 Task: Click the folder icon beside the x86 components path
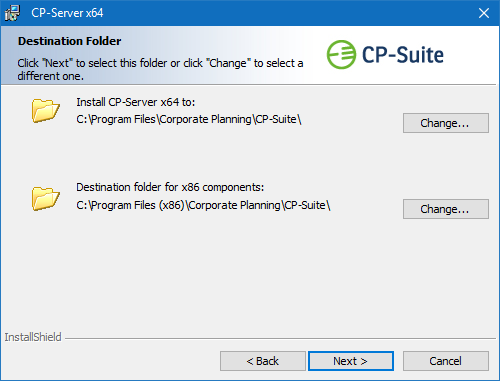pyautogui.click(x=46, y=198)
